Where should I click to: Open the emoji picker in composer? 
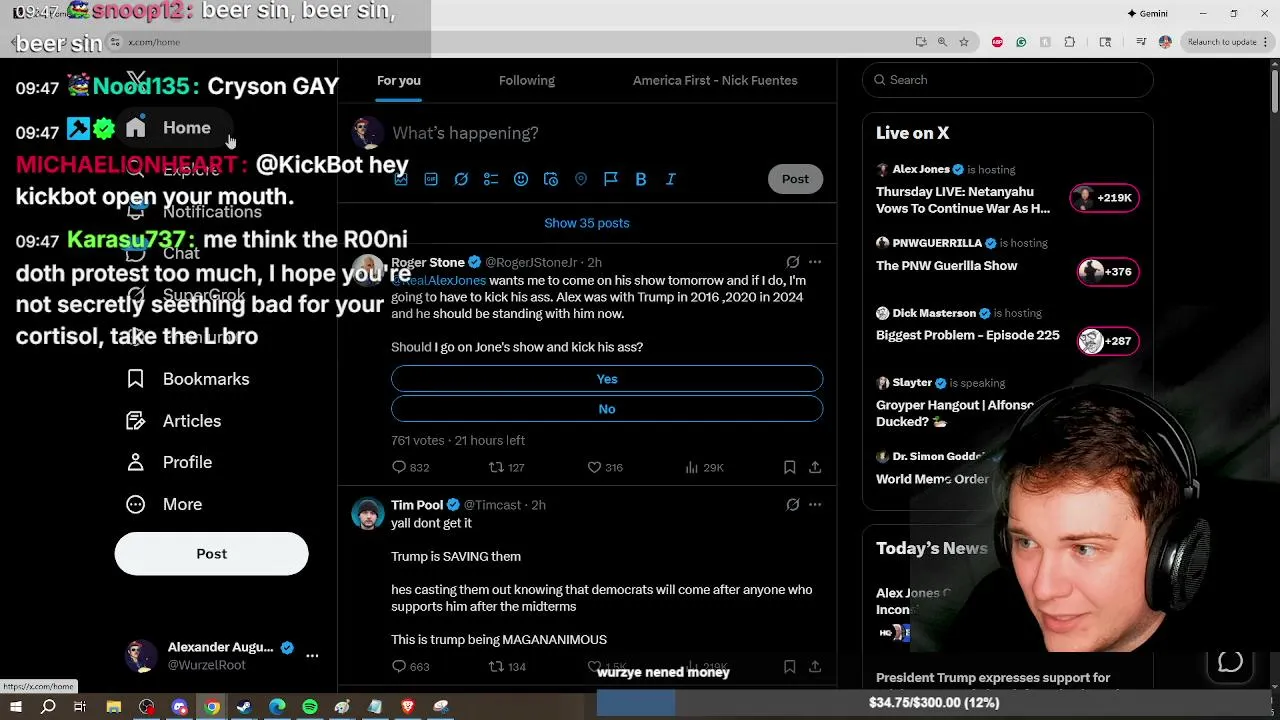pyautogui.click(x=521, y=179)
